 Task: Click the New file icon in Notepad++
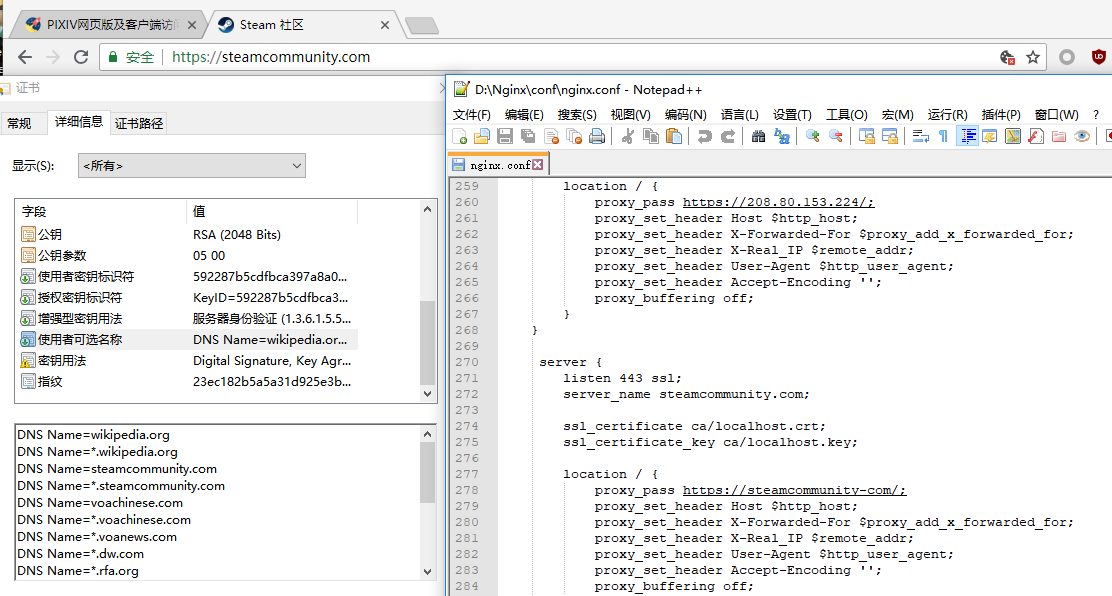point(460,136)
